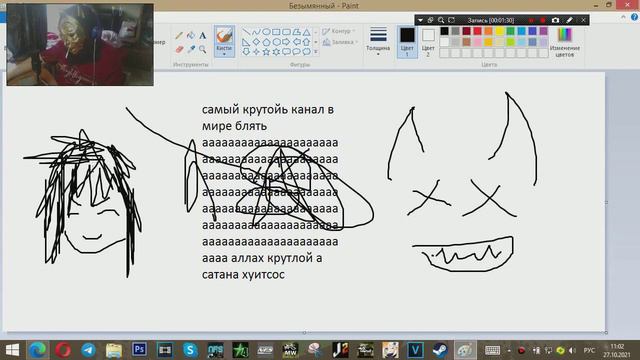Viewport: 640px width, 360px height.
Task: Open Edit colors (Изменение цветов)
Action: click(564, 42)
